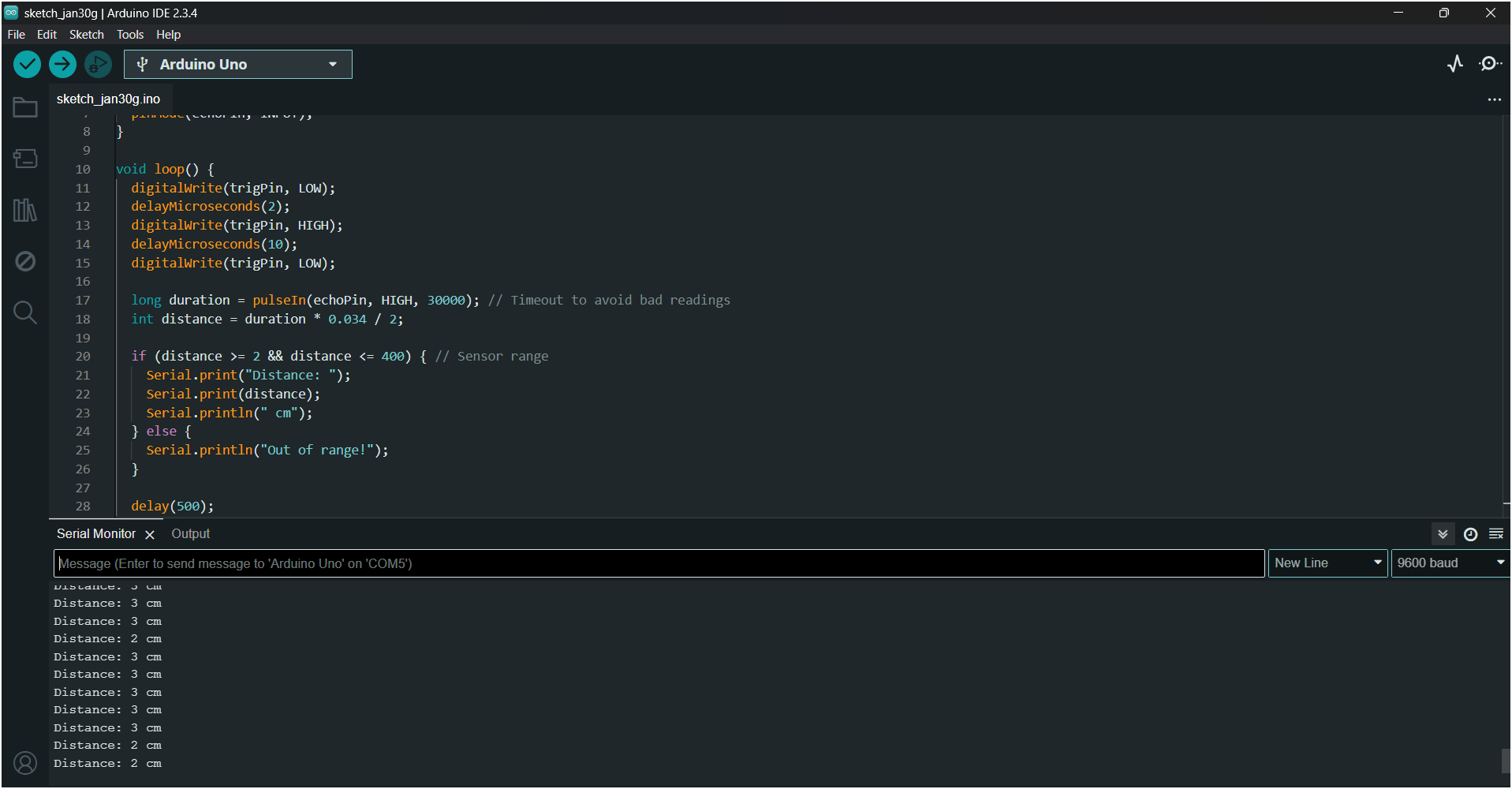Click the Verify sketch checkmark button
The height and width of the screenshot is (789, 1512).
[x=27, y=64]
